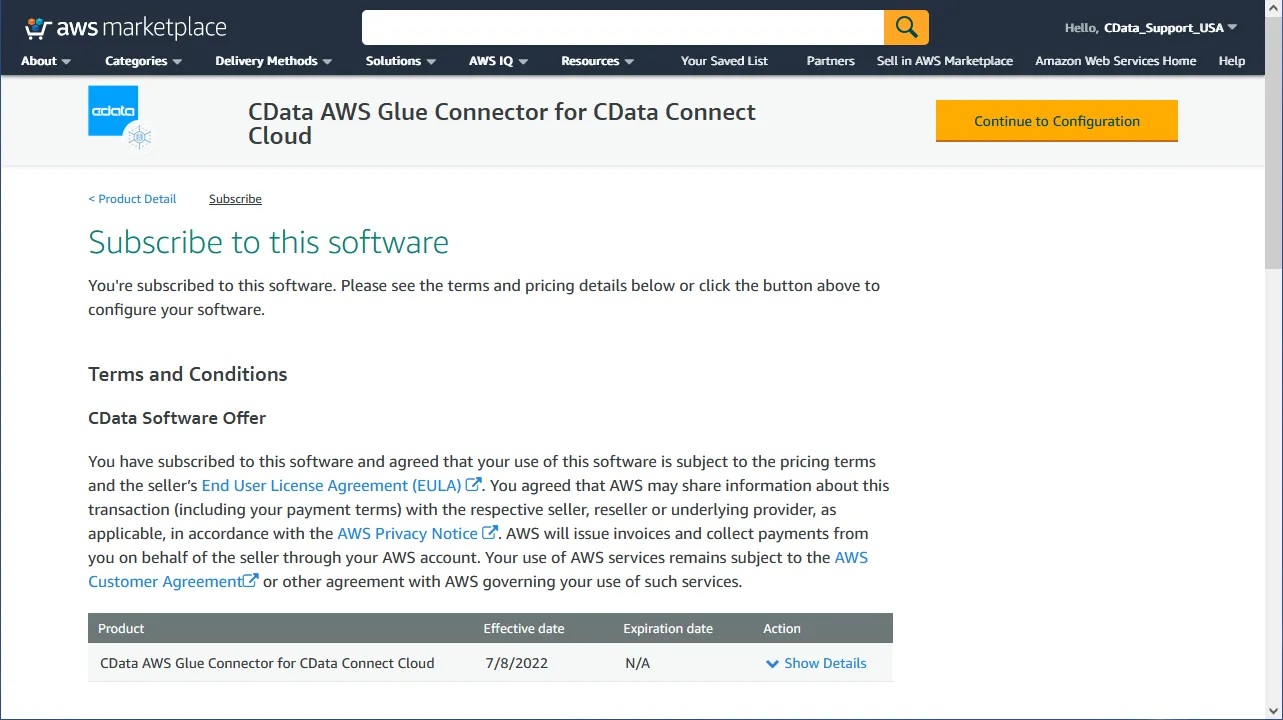Open the EULA external link icon
The image size is (1283, 720).
click(x=470, y=485)
